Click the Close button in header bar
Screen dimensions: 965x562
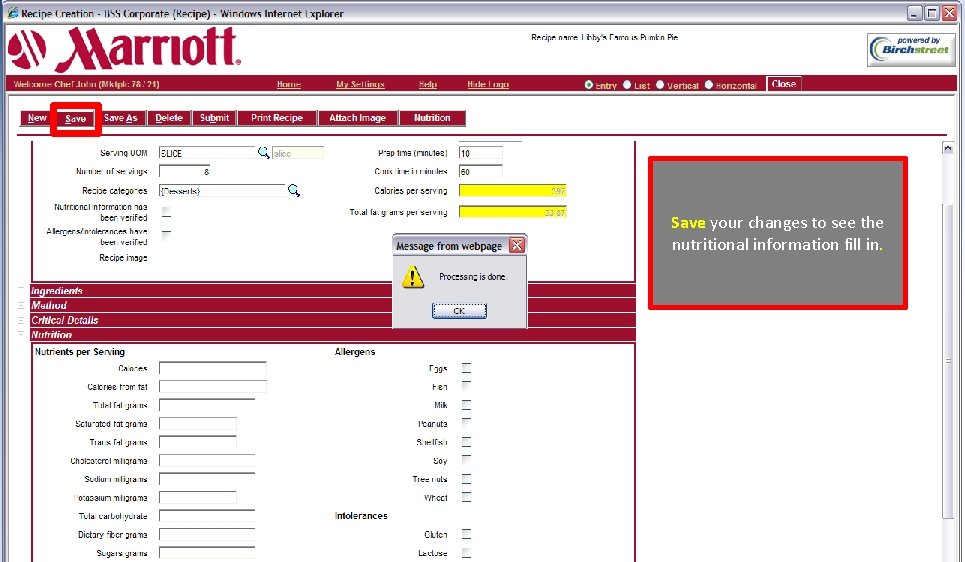pos(783,84)
